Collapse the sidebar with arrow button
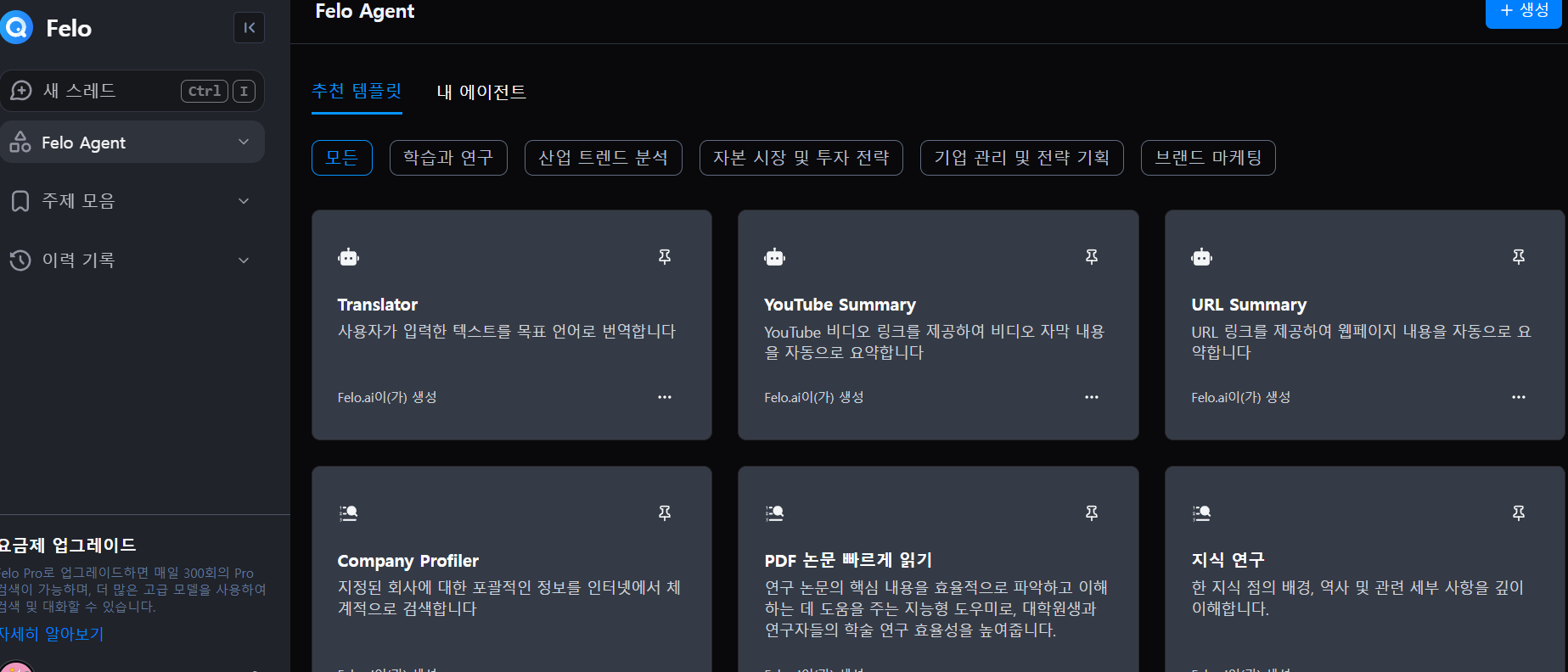The width and height of the screenshot is (1568, 672). (249, 28)
